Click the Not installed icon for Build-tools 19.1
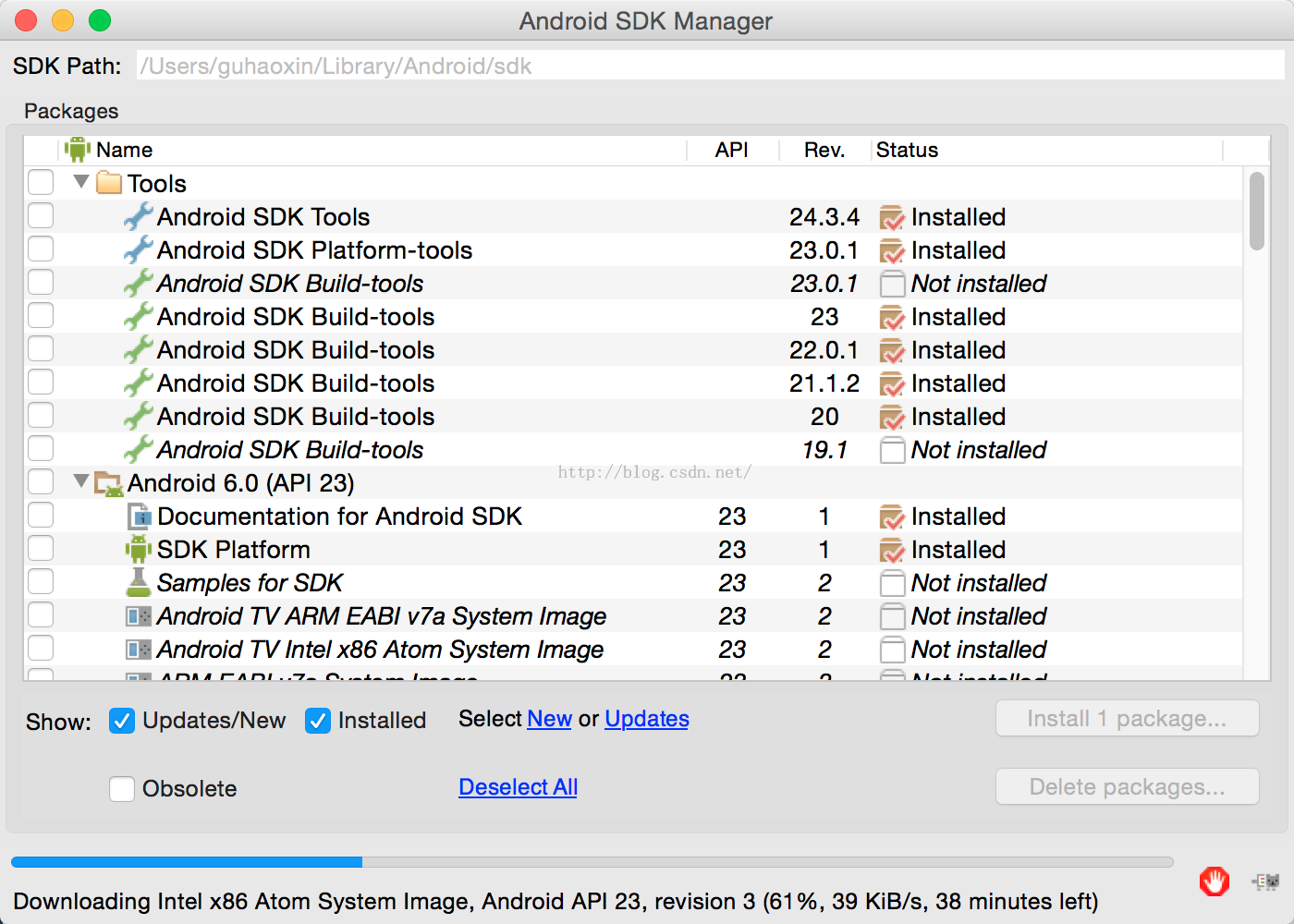The width and height of the screenshot is (1294, 924). [892, 450]
